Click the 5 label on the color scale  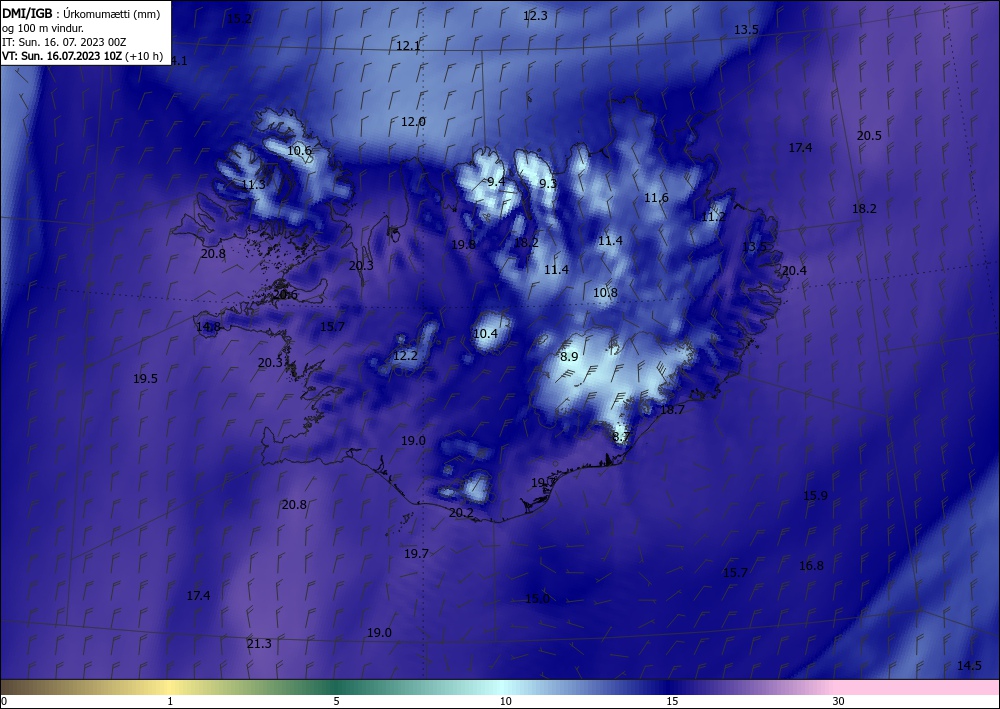(x=337, y=701)
